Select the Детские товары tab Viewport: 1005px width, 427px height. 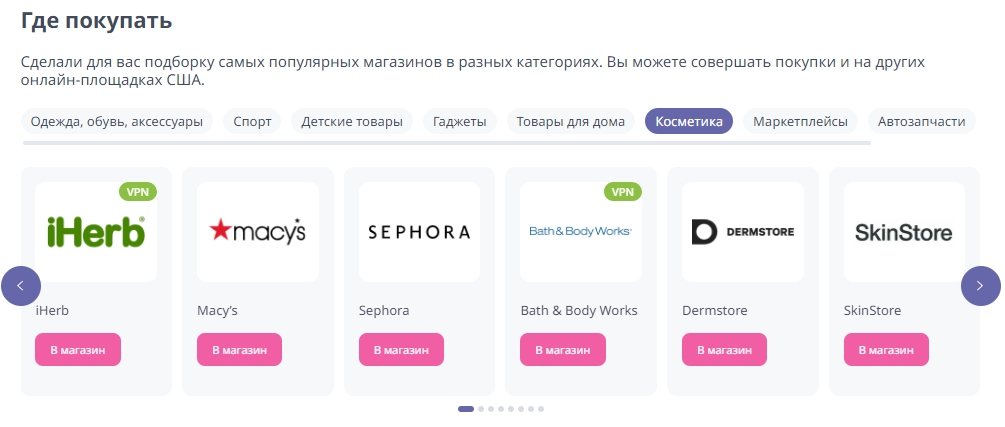(353, 122)
